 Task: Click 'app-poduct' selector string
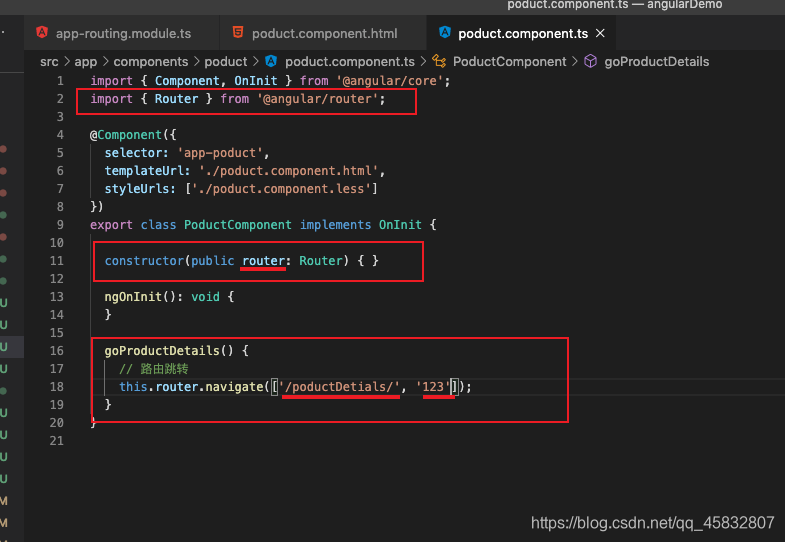pyautogui.click(x=220, y=153)
